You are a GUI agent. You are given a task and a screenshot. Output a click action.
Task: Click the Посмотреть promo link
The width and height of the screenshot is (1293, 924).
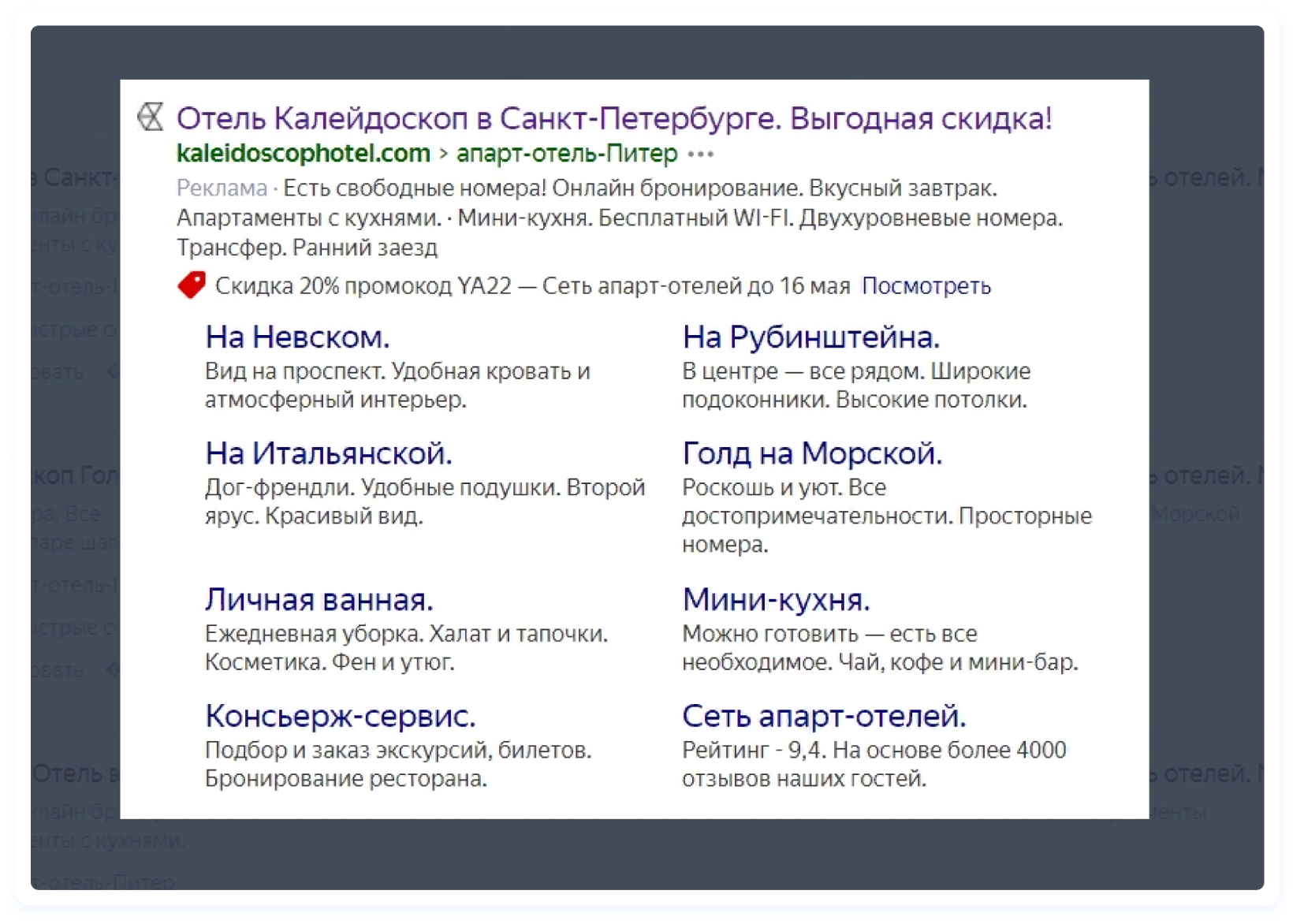(x=926, y=285)
